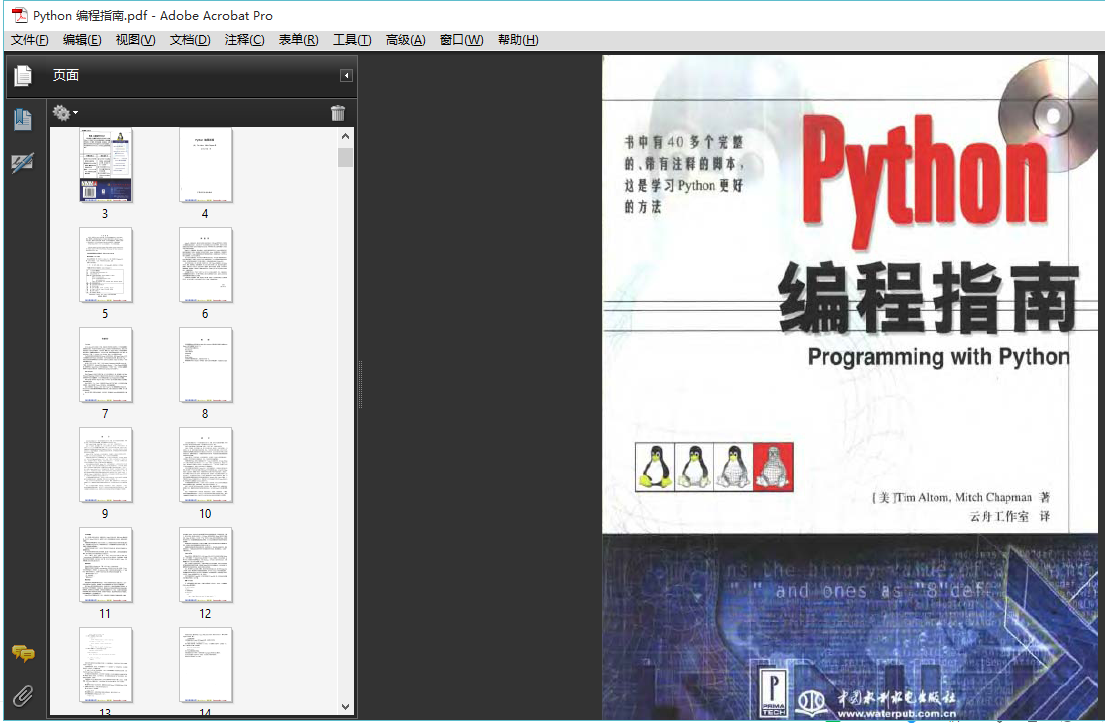Open the 文档(D) menu
Image resolution: width=1105 pixels, height=723 pixels.
190,40
